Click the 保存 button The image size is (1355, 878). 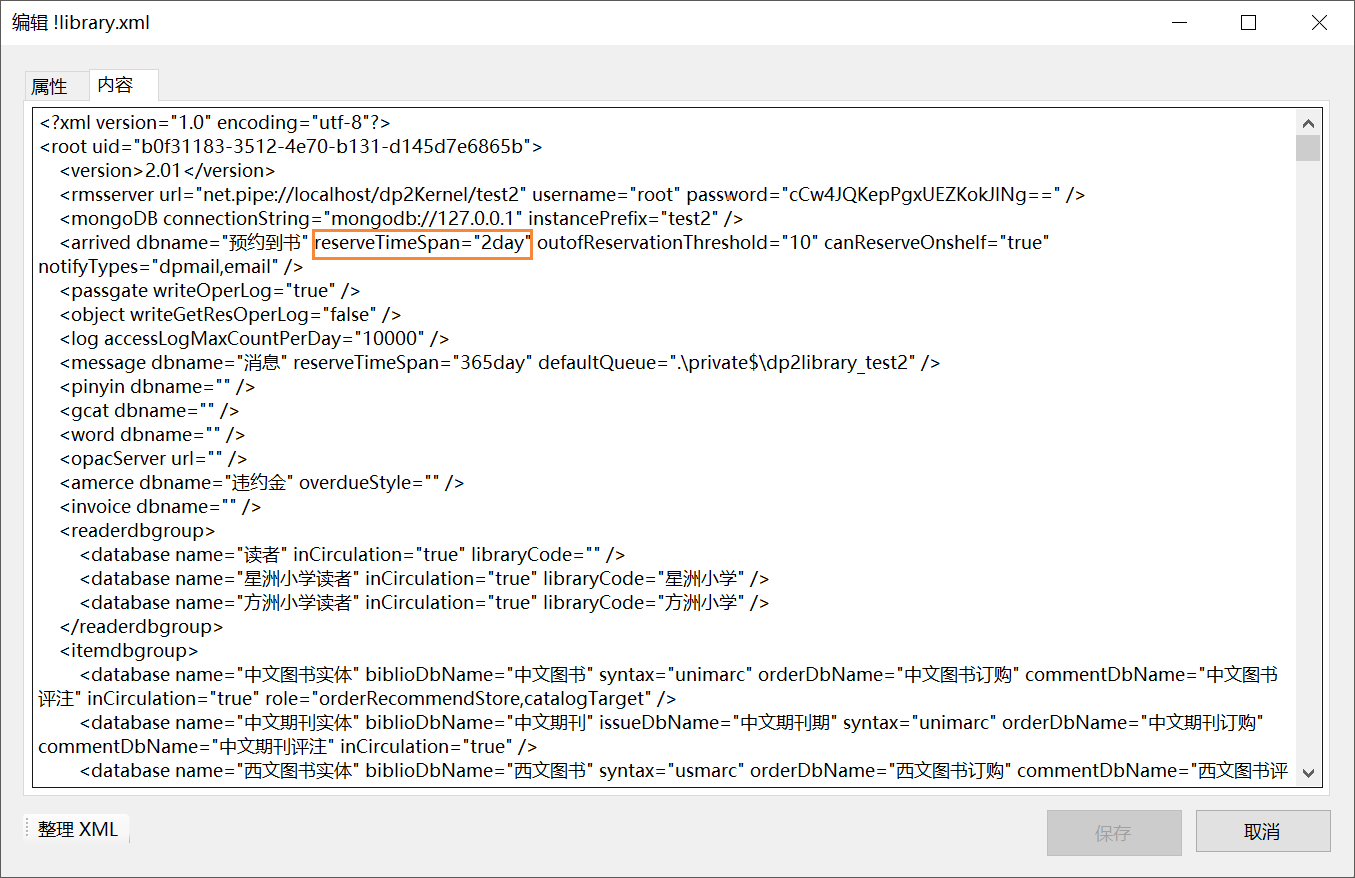point(1113,832)
